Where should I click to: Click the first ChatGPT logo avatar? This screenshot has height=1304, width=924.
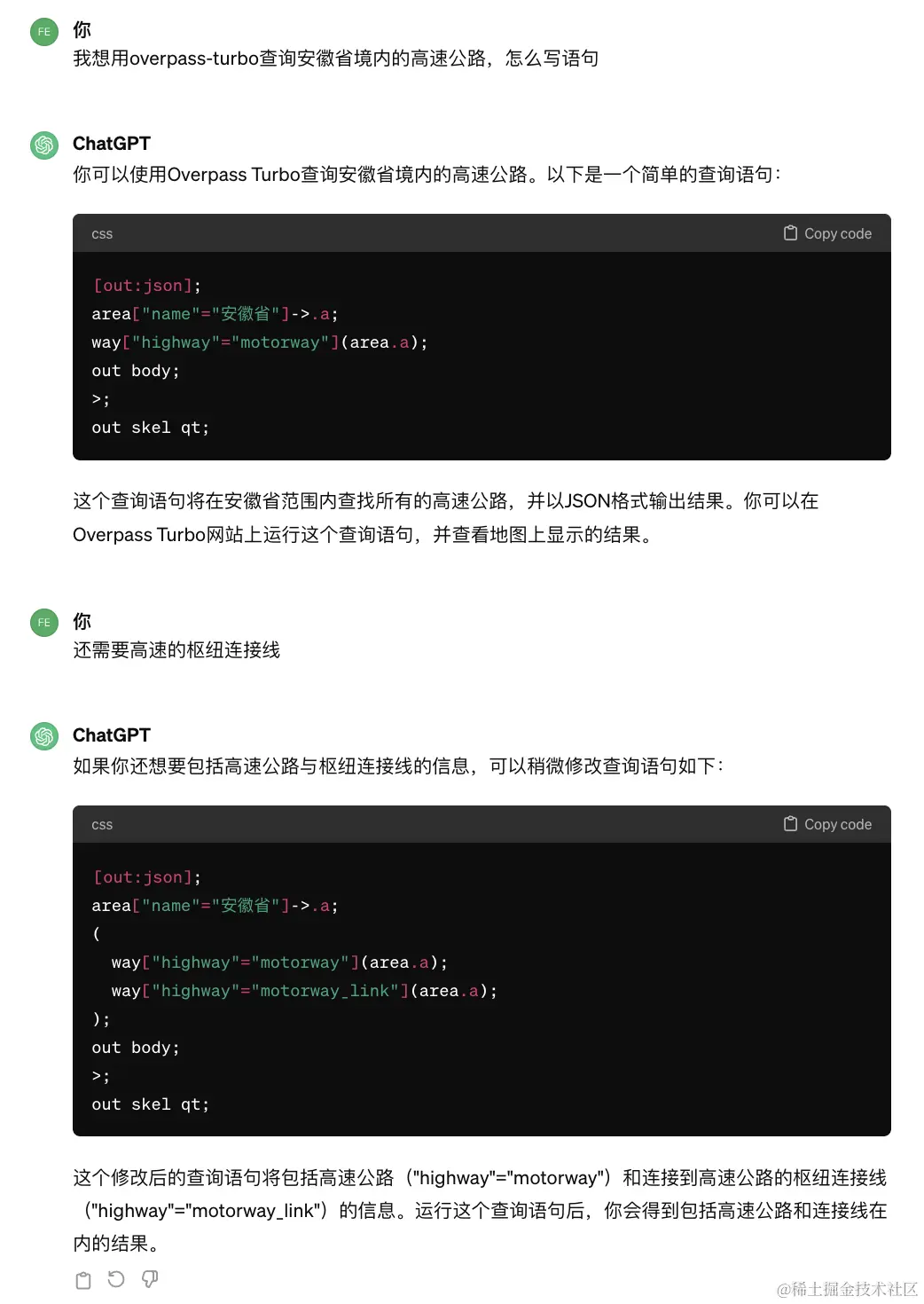coord(44,145)
